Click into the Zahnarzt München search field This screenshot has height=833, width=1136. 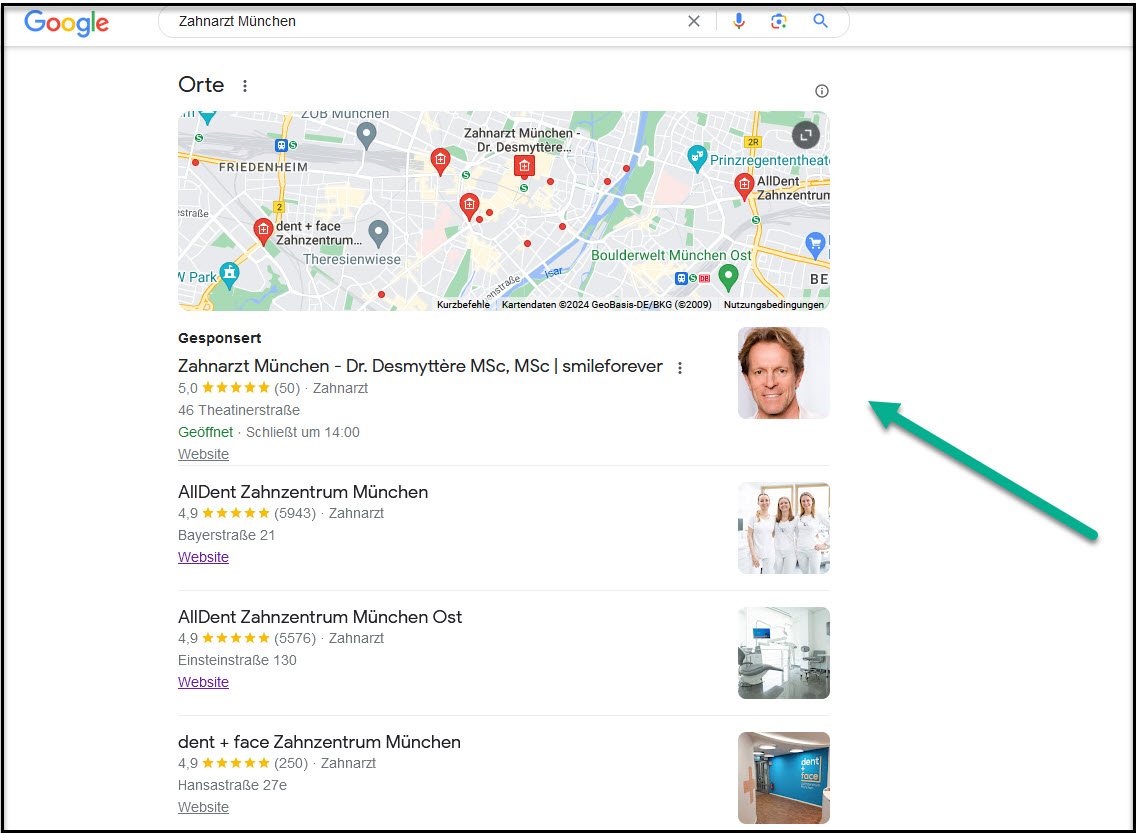[427, 21]
